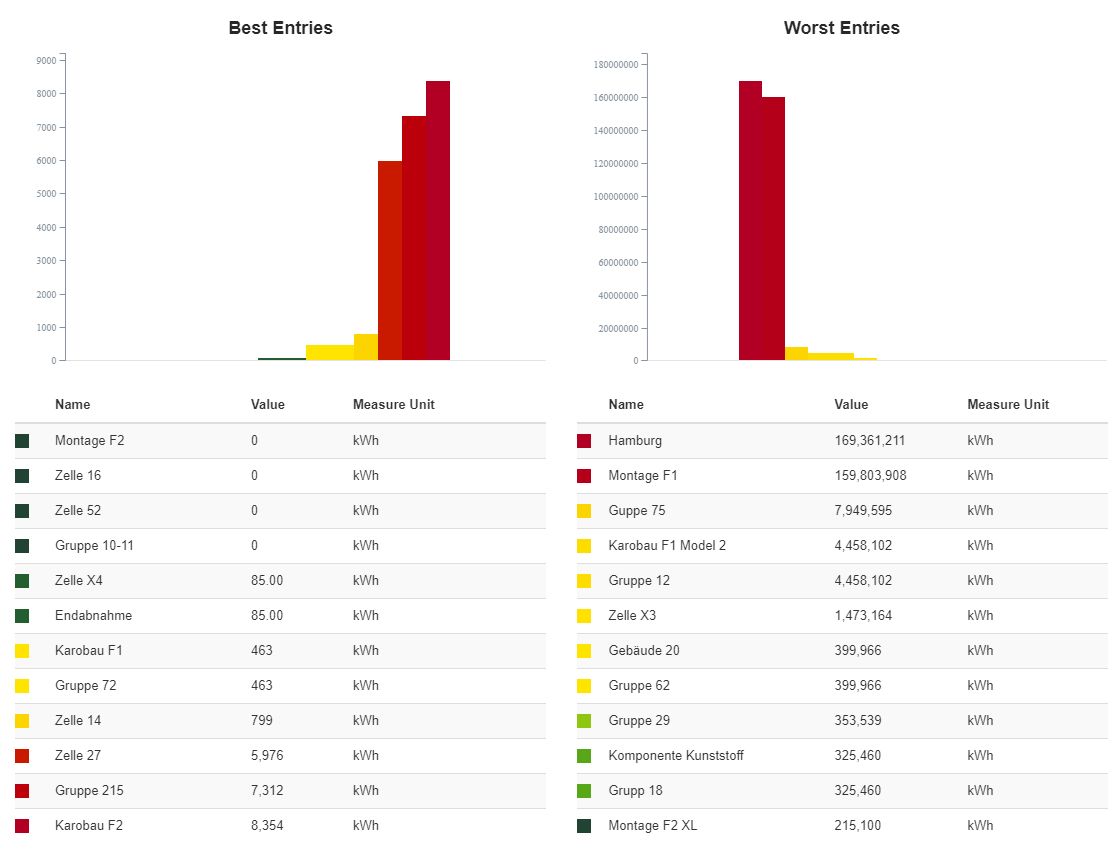This screenshot has height=862, width=1120.
Task: Click the red swatch next to Hamburg
Action: 584,441
